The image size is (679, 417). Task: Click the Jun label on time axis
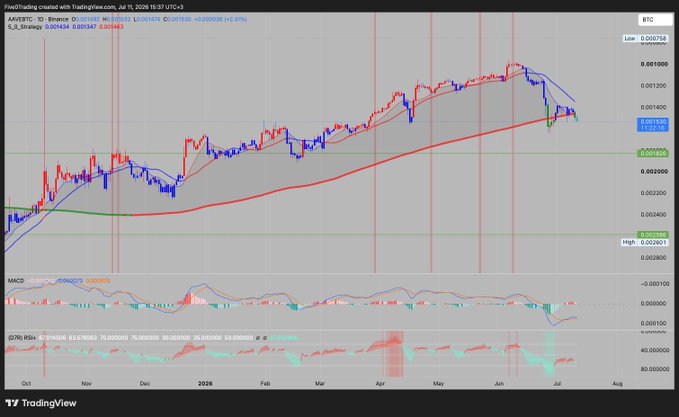[x=499, y=384]
